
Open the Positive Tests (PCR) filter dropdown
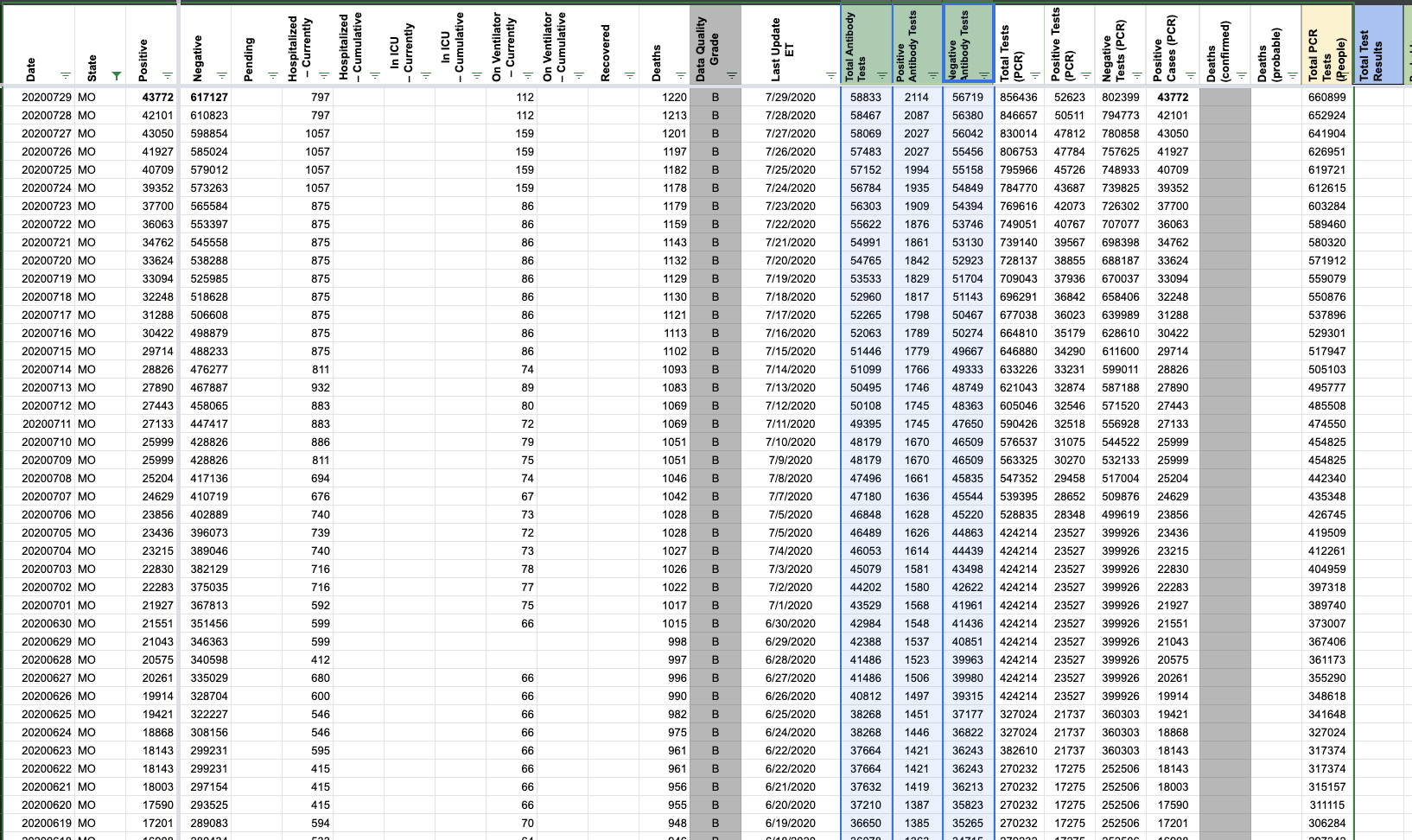point(1085,76)
